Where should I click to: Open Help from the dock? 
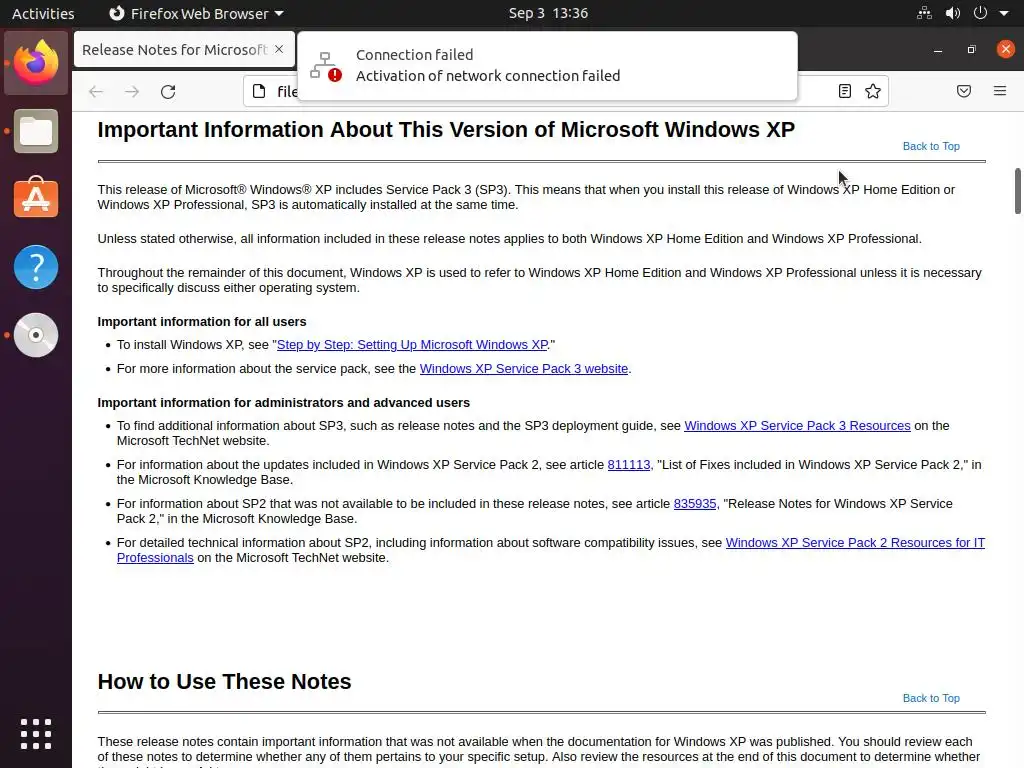pyautogui.click(x=36, y=266)
